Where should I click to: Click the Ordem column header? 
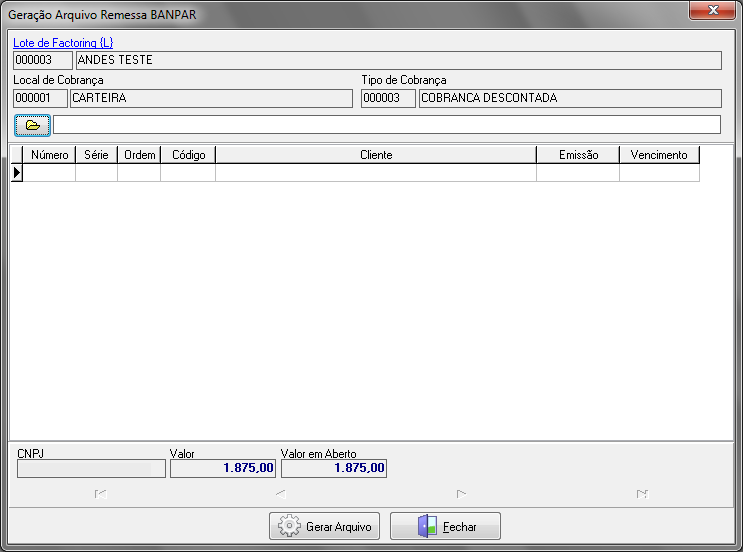[x=139, y=155]
